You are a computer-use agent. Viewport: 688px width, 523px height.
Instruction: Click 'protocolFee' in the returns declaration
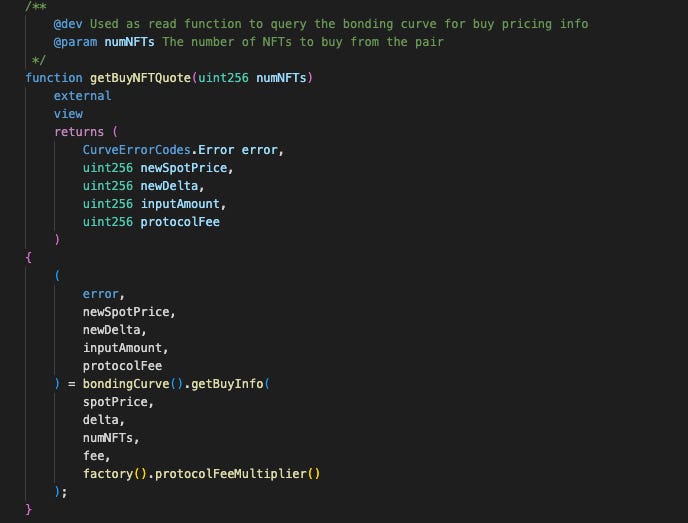[x=180, y=222]
